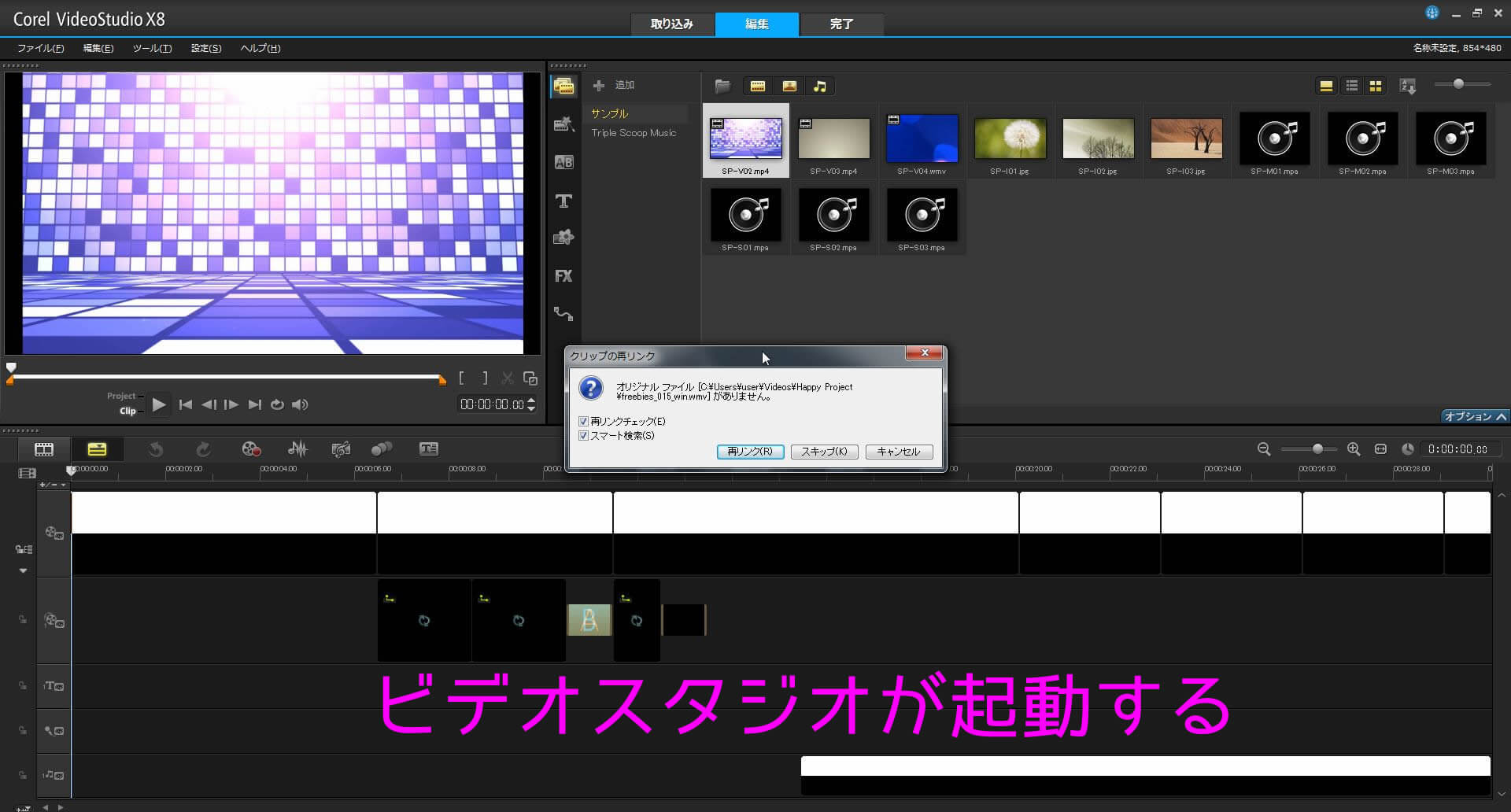This screenshot has height=812, width=1511.
Task: Open the ツール(T) menu
Action: pyautogui.click(x=152, y=49)
